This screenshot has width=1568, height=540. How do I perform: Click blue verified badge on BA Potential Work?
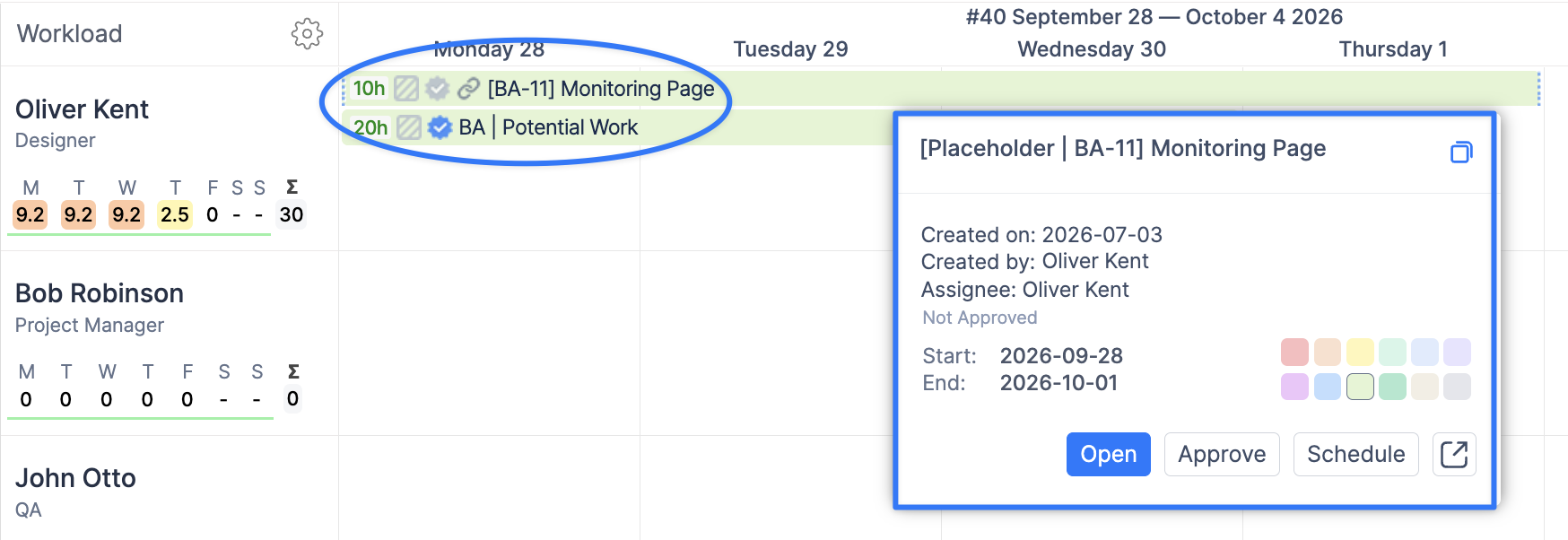click(440, 127)
